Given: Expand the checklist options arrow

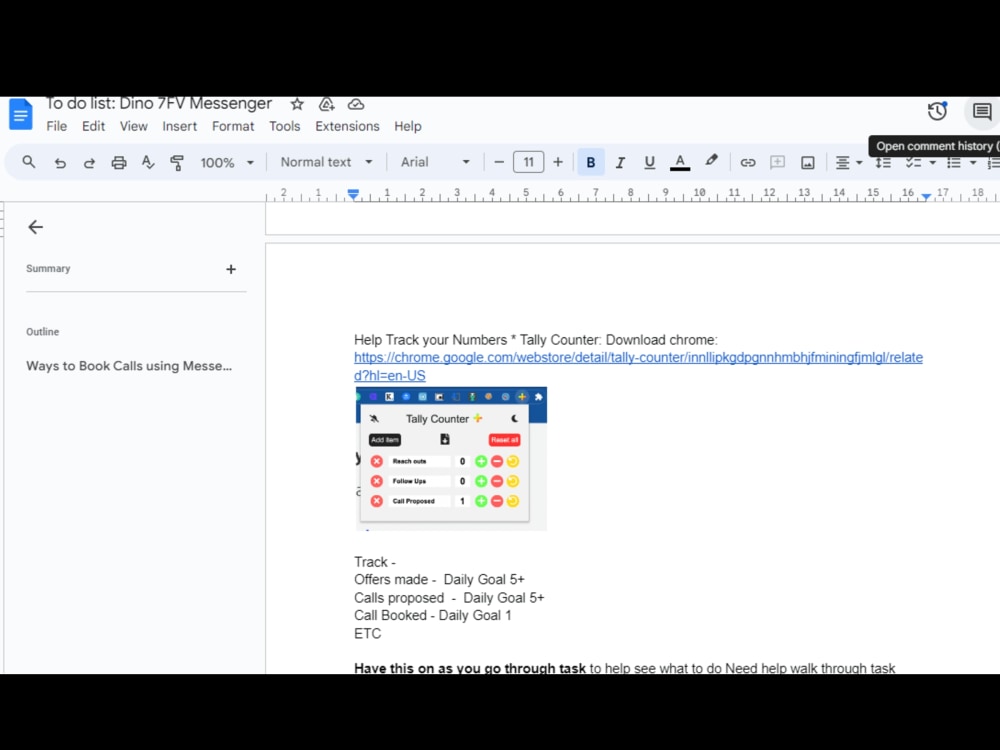Looking at the screenshot, I should tap(932, 163).
